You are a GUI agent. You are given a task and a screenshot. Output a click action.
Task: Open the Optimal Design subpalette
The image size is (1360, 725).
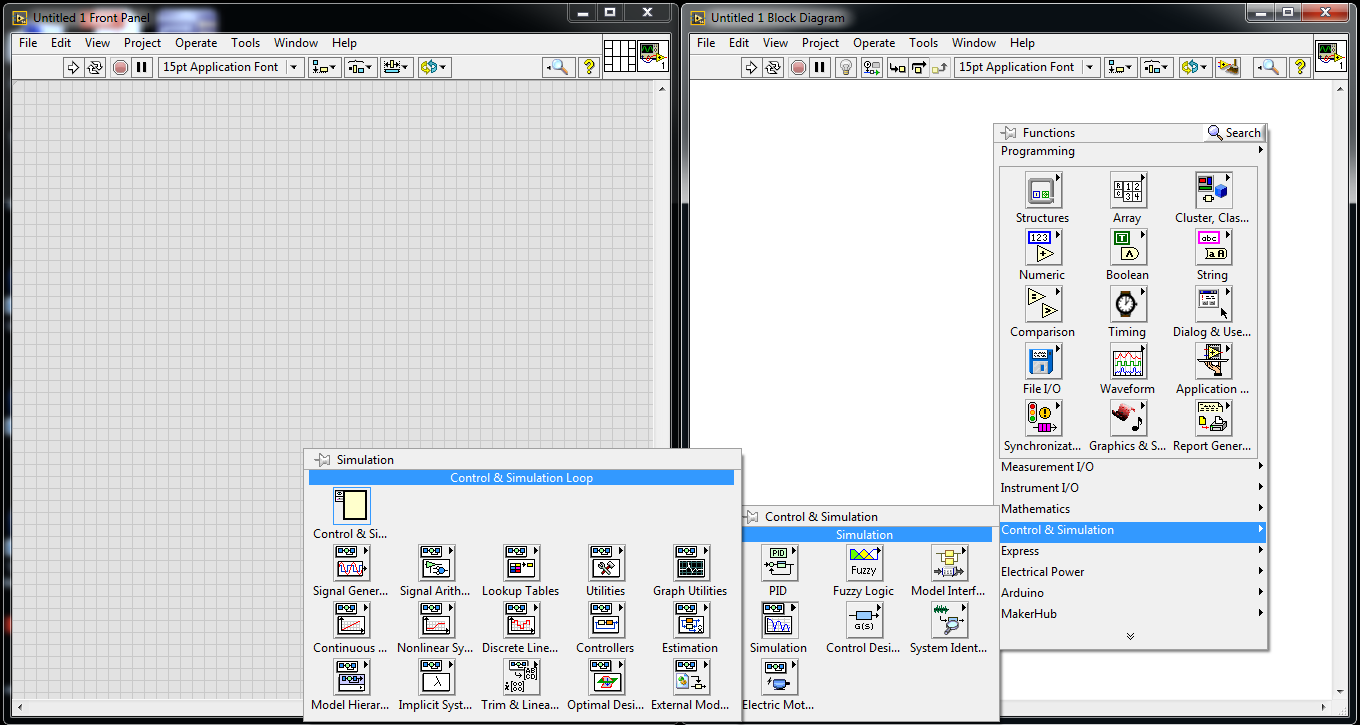pos(606,678)
